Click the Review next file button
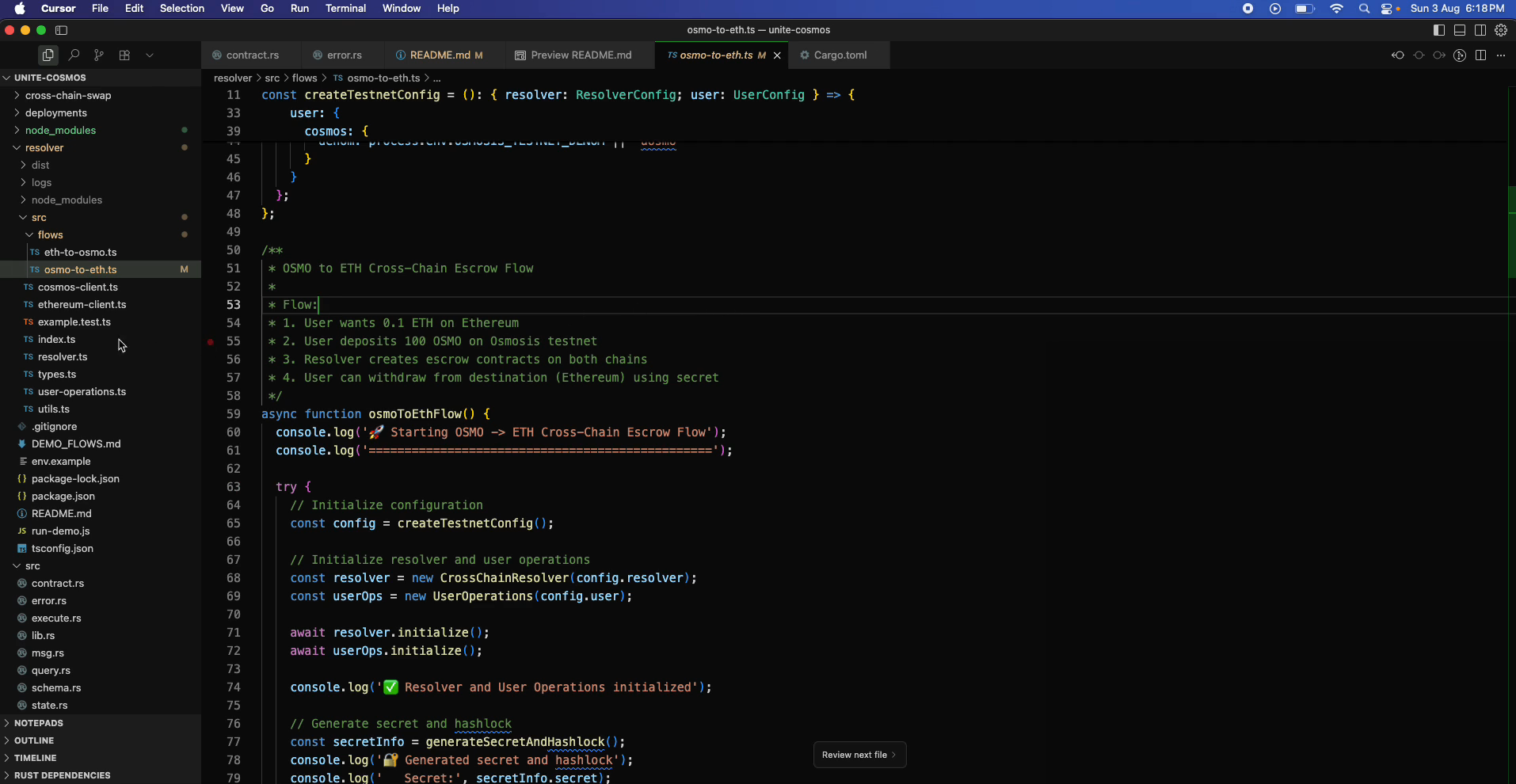 click(x=859, y=755)
